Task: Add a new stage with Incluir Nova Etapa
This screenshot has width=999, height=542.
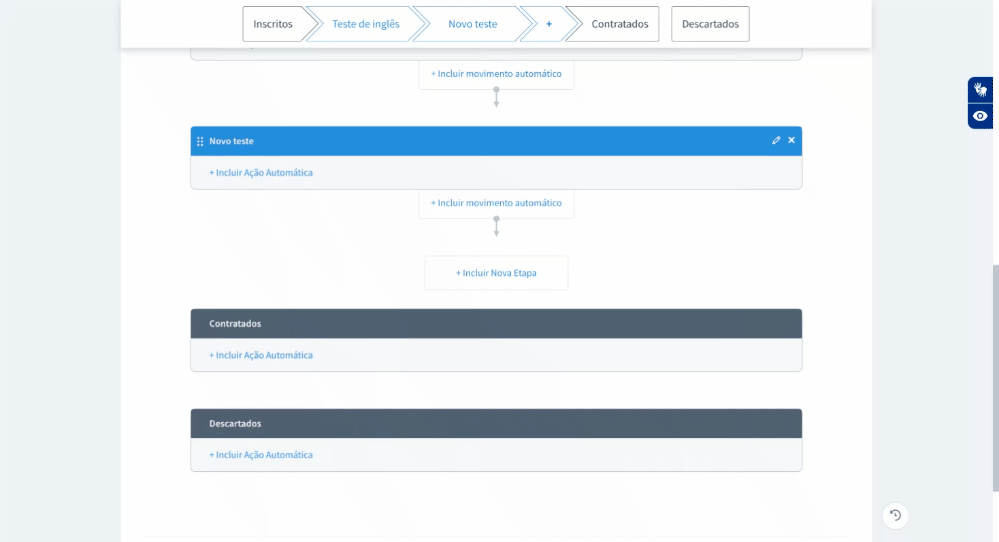Action: (496, 273)
